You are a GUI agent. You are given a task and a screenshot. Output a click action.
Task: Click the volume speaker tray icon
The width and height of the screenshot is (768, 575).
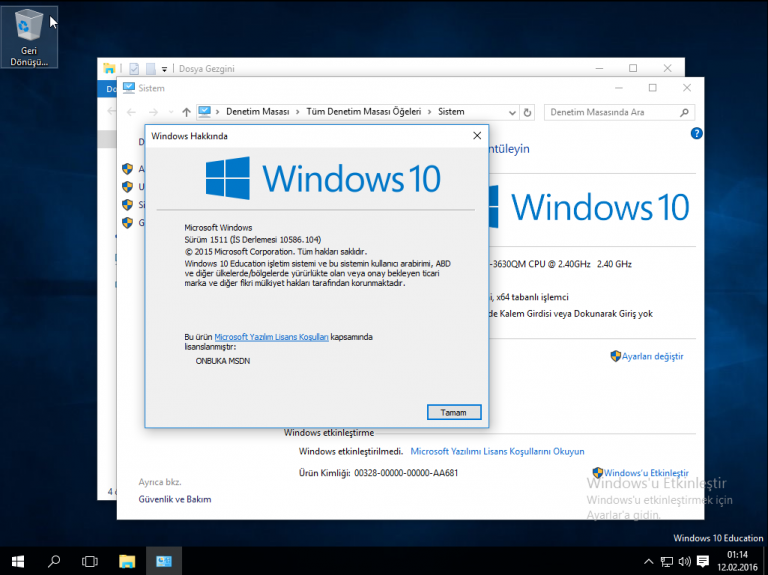coord(685,561)
